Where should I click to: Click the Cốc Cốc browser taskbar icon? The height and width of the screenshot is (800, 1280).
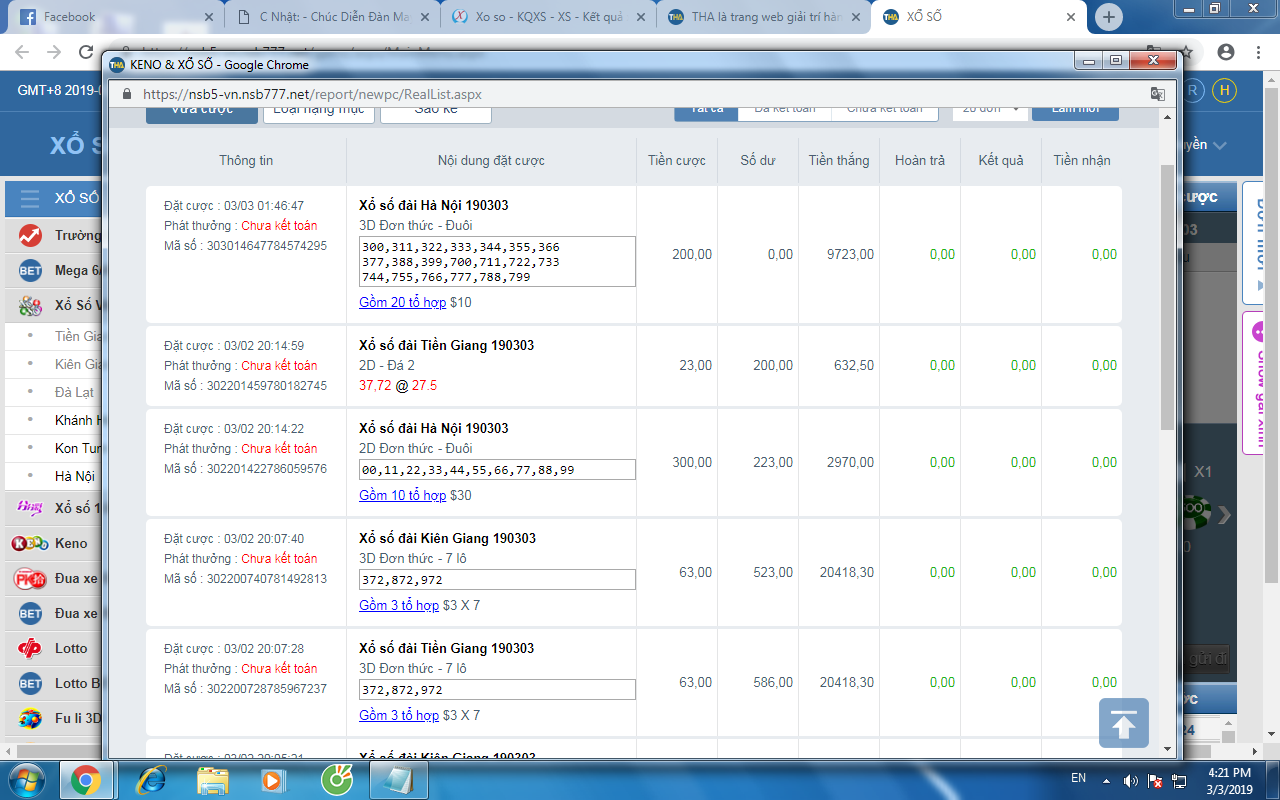(x=335, y=779)
